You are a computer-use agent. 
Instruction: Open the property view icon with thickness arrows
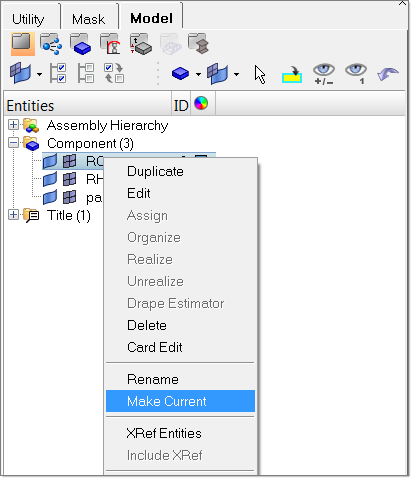(141, 44)
